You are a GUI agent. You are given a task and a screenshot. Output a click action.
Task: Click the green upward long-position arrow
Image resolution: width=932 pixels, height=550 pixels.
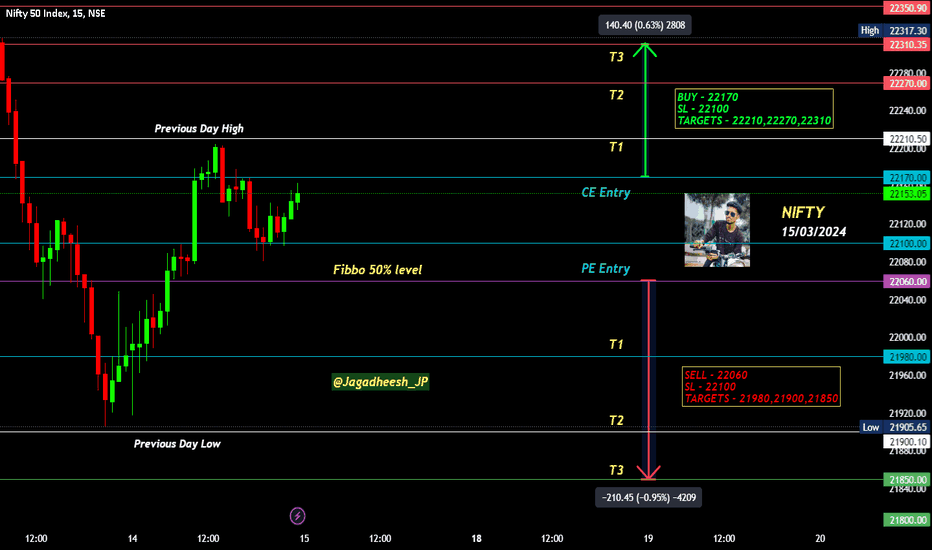(x=645, y=111)
